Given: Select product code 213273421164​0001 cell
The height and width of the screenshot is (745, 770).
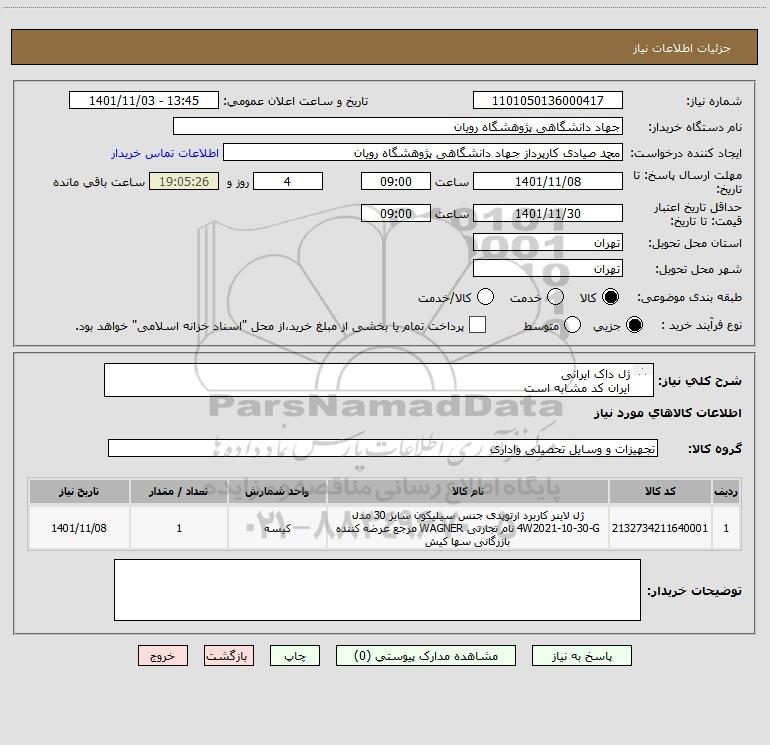Looking at the screenshot, I should coord(660,528).
